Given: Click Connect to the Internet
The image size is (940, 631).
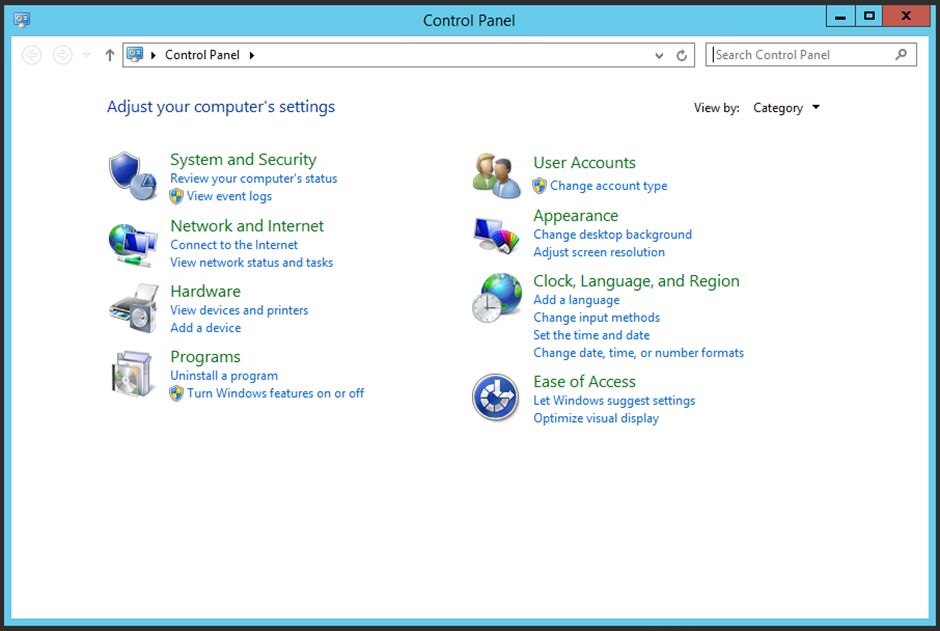Looking at the screenshot, I should [x=234, y=244].
